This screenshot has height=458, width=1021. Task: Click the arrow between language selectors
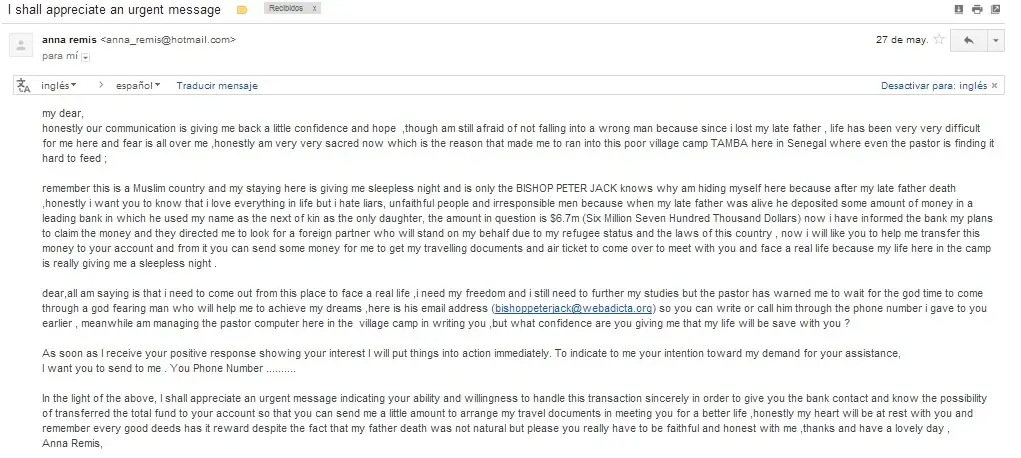tap(101, 85)
